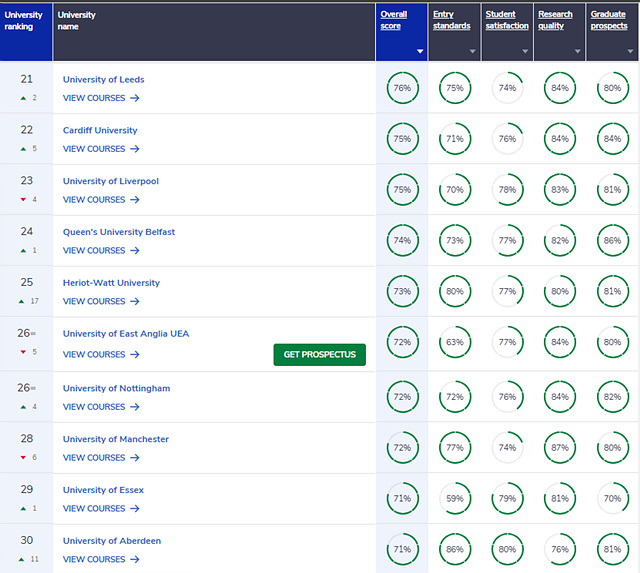640x573 pixels.
Task: Open University of Essex page
Action: click(x=103, y=490)
